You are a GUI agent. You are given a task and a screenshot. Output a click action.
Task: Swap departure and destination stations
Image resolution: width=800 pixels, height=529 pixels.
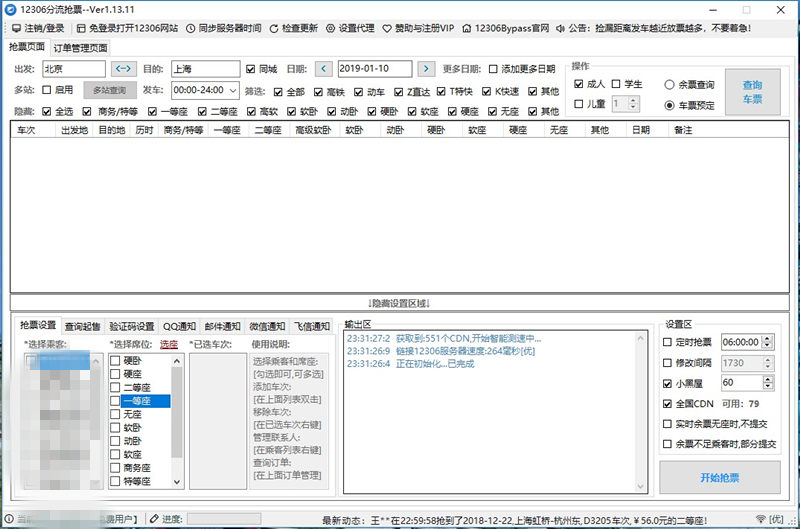123,68
